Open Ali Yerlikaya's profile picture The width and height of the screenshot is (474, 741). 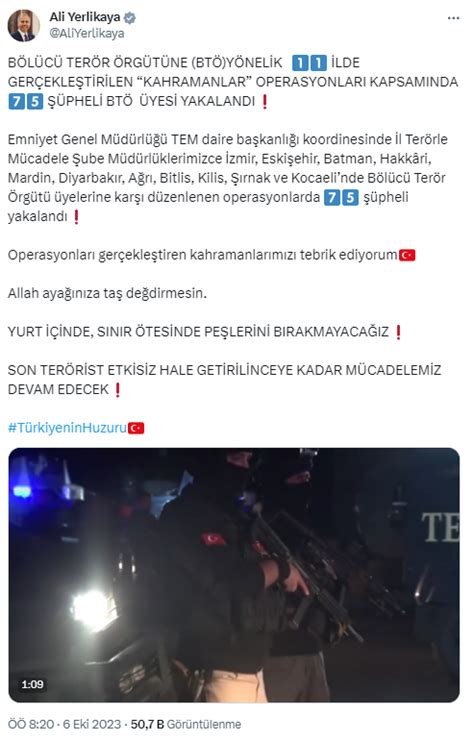[x=24, y=25]
